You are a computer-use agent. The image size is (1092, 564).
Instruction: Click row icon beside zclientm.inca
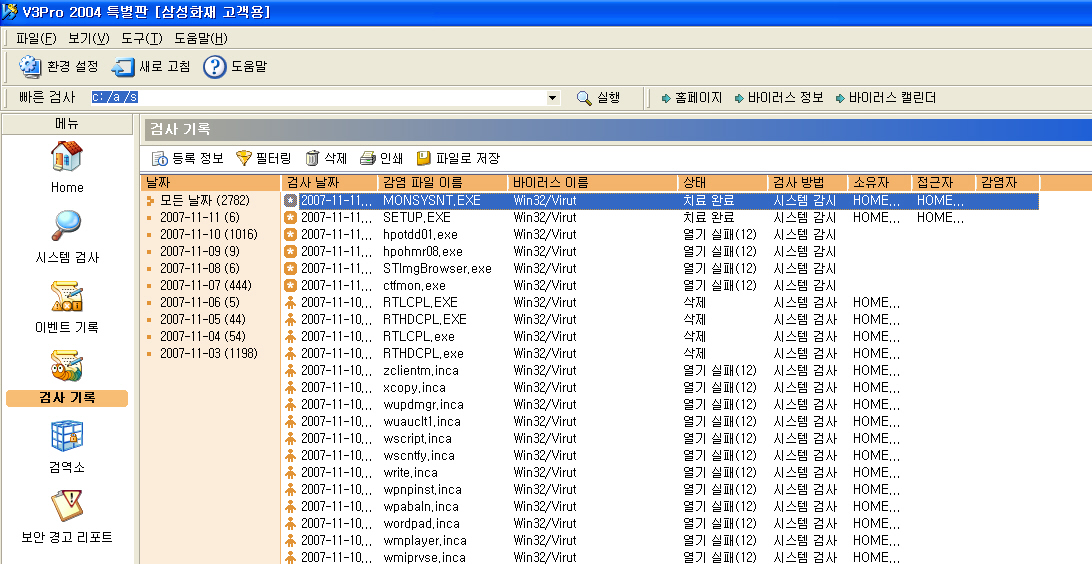pyautogui.click(x=290, y=370)
